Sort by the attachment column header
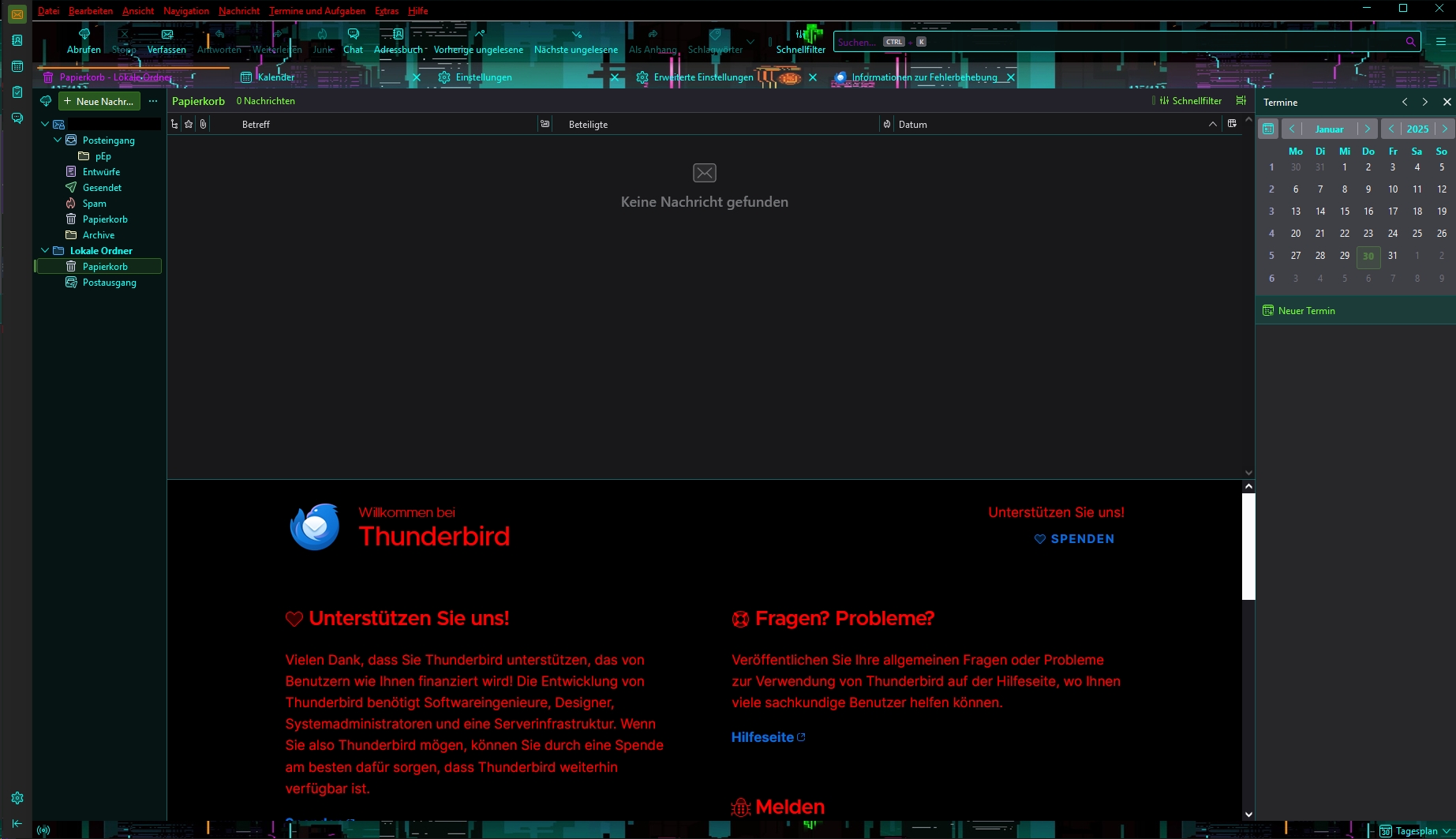Viewport: 1456px width, 839px height. [x=203, y=124]
